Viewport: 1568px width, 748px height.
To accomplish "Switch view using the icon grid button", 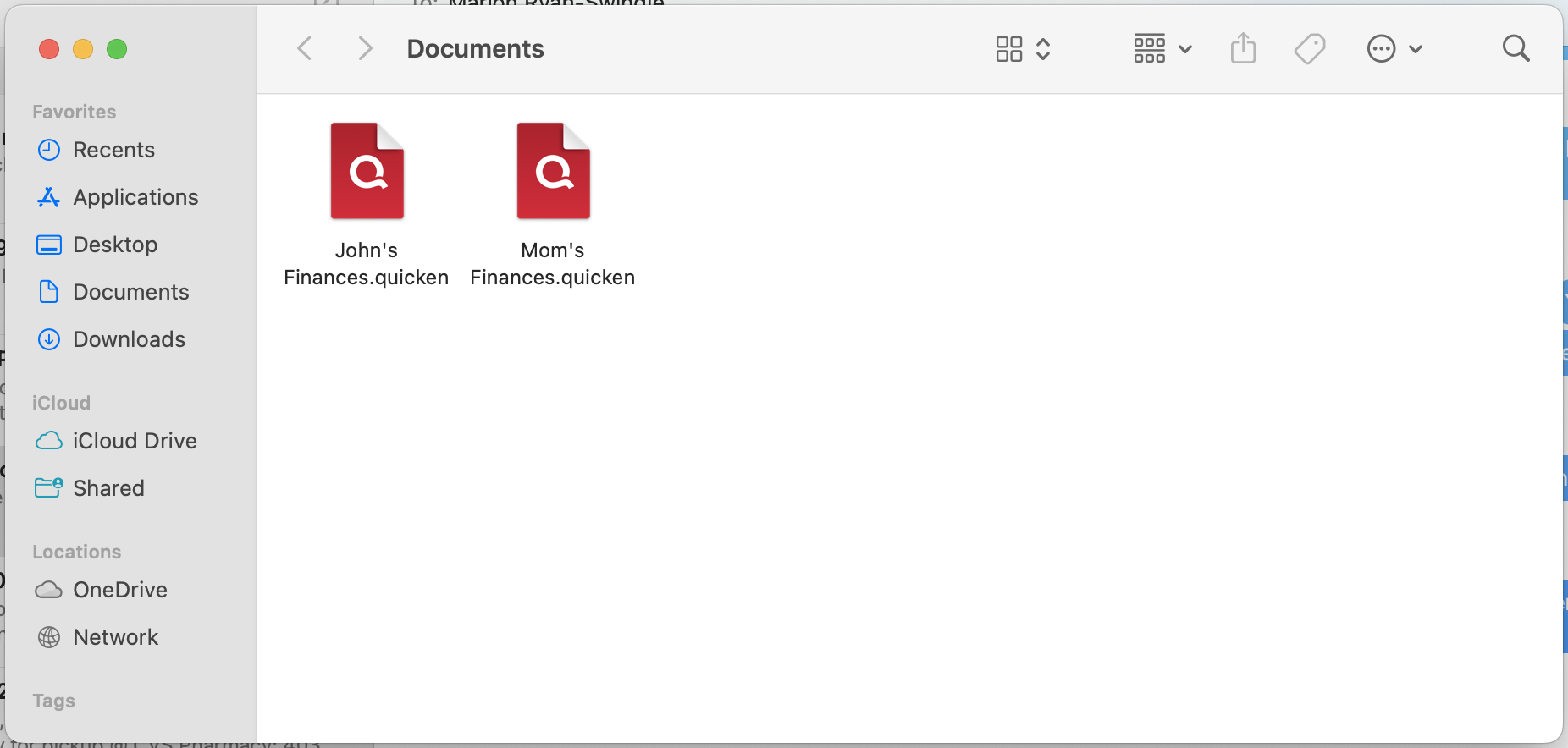I will tap(1009, 49).
